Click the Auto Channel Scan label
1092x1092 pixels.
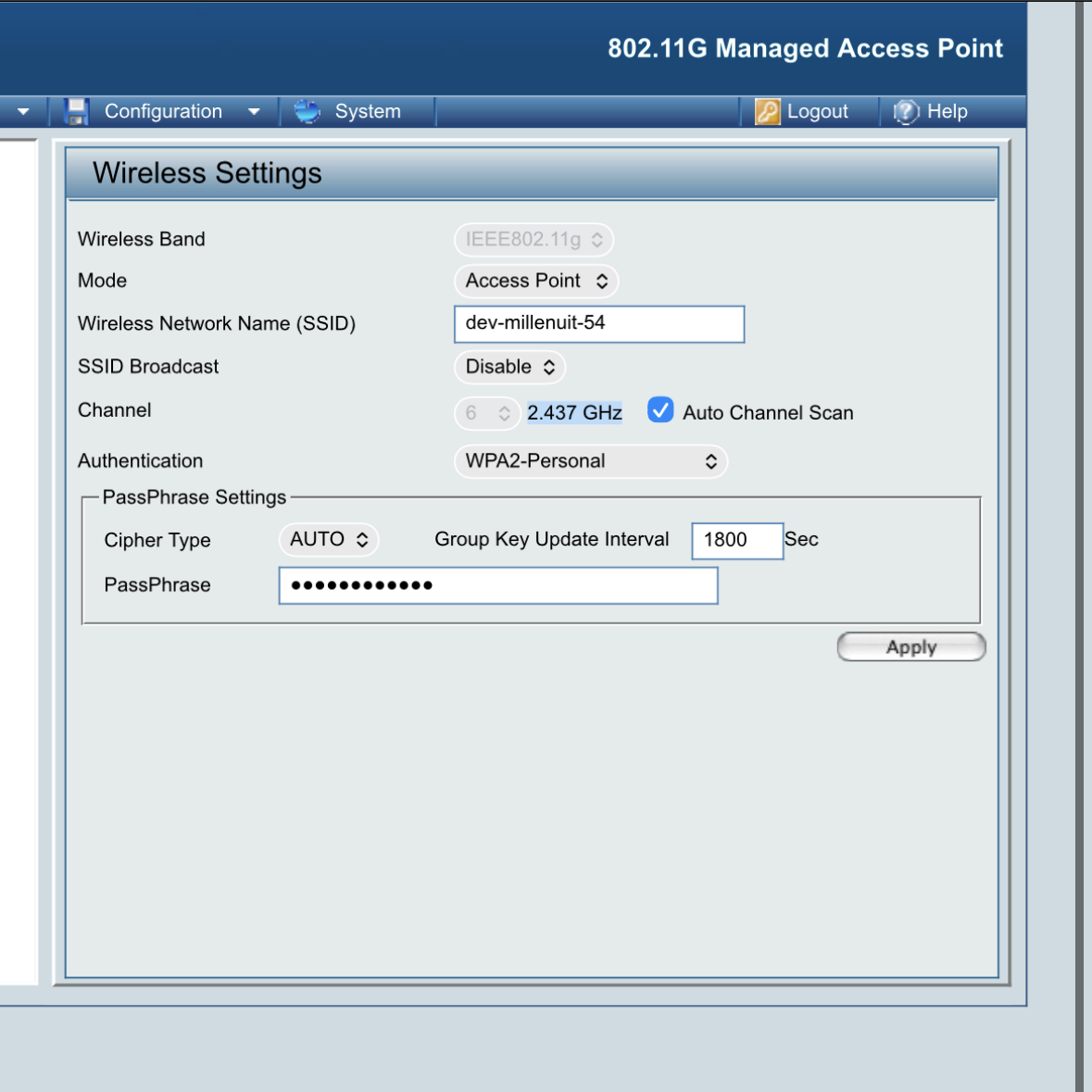[768, 413]
